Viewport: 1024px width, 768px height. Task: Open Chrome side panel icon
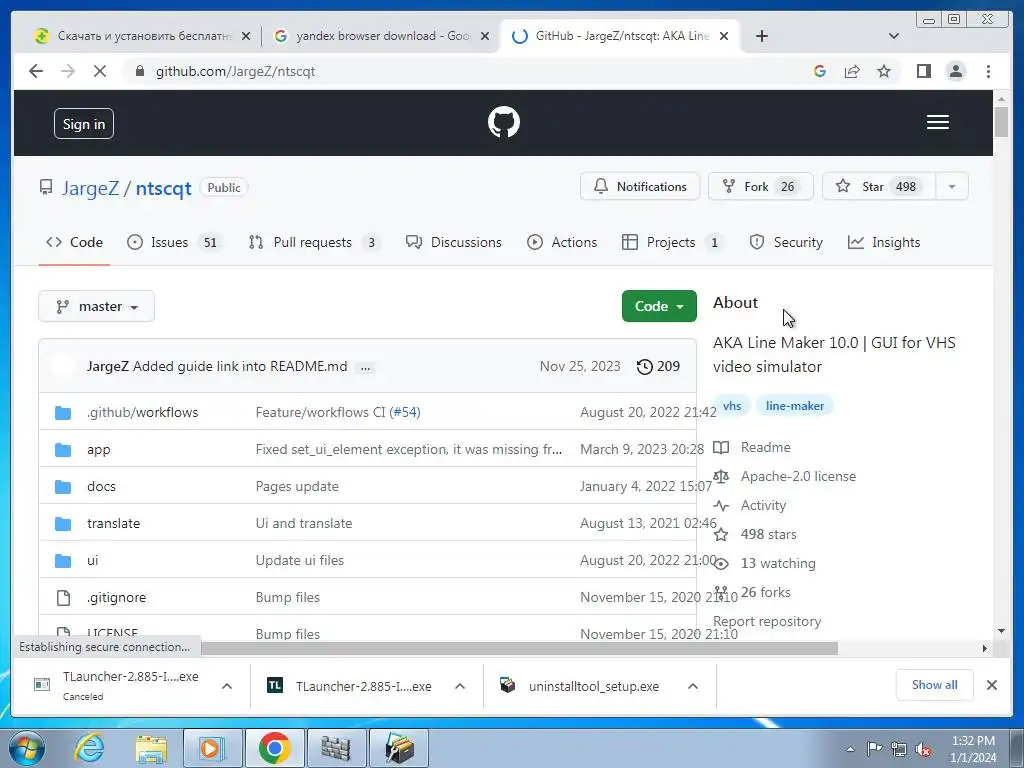[923, 71]
